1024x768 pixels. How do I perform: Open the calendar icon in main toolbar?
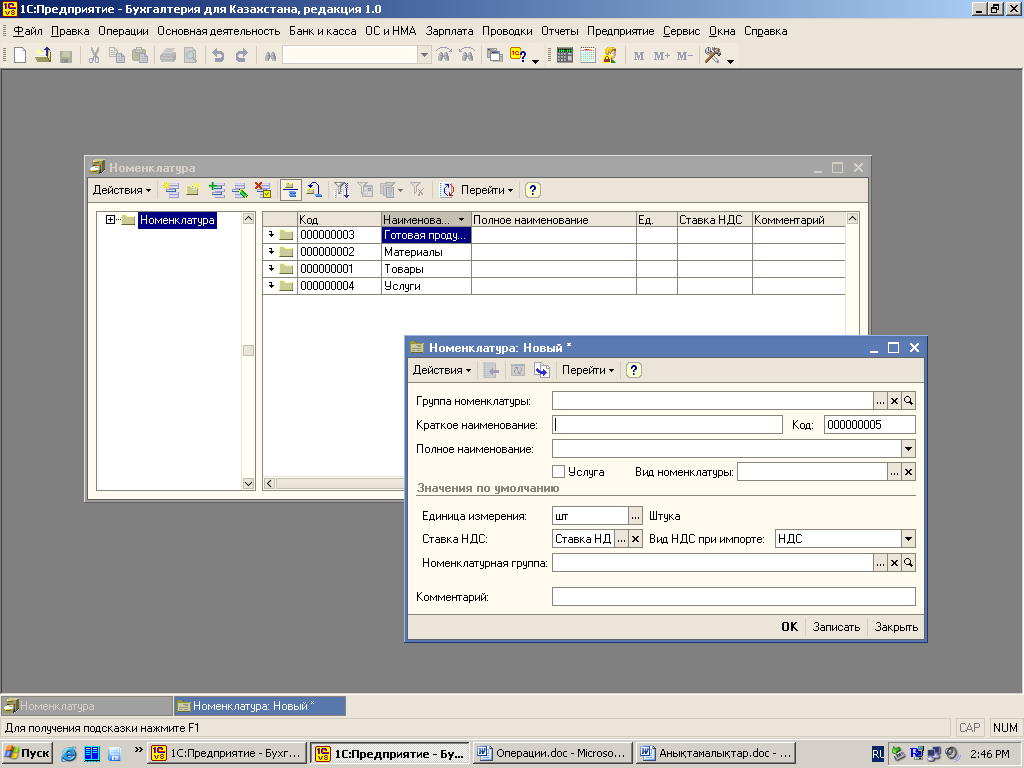(588, 56)
